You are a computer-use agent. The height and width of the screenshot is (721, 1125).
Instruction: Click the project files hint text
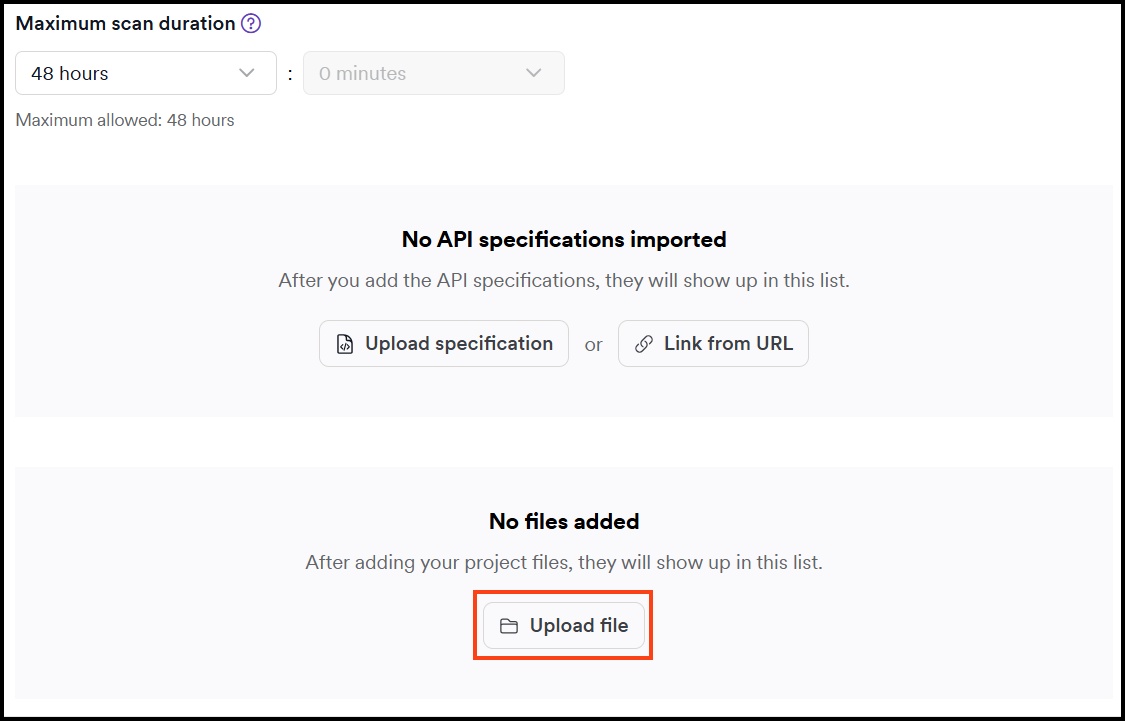563,562
